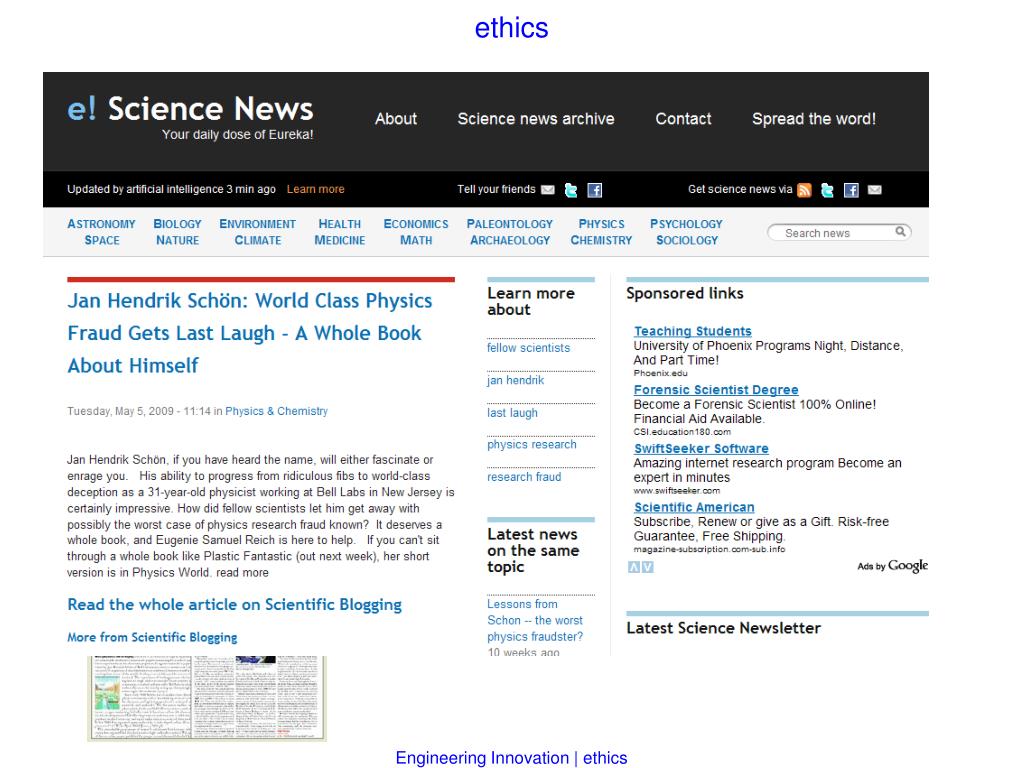Click the fellow scientists topic link
The height and width of the screenshot is (768, 1024).
tap(528, 348)
